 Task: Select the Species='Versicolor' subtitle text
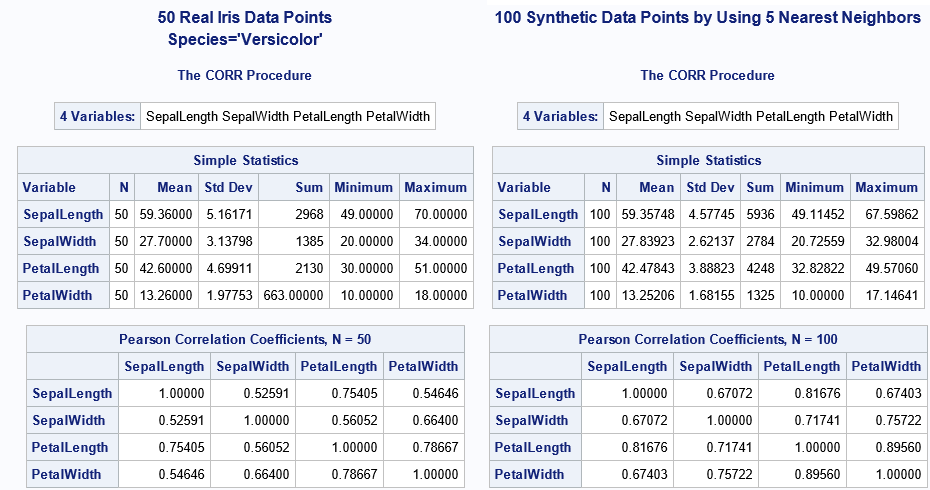(x=245, y=40)
